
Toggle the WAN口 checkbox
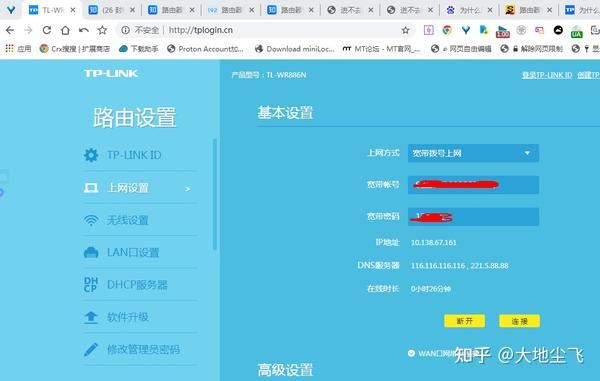[x=411, y=353]
